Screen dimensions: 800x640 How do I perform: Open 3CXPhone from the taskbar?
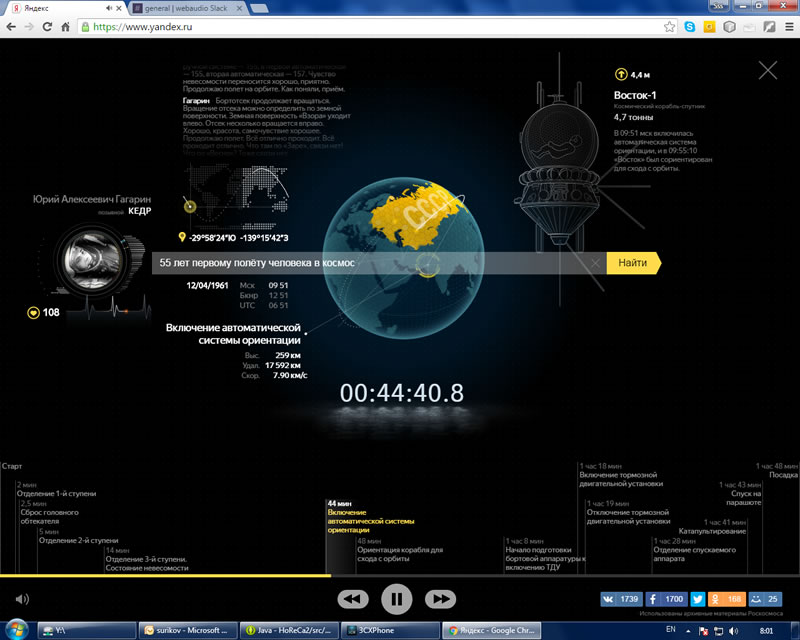pyautogui.click(x=390, y=630)
